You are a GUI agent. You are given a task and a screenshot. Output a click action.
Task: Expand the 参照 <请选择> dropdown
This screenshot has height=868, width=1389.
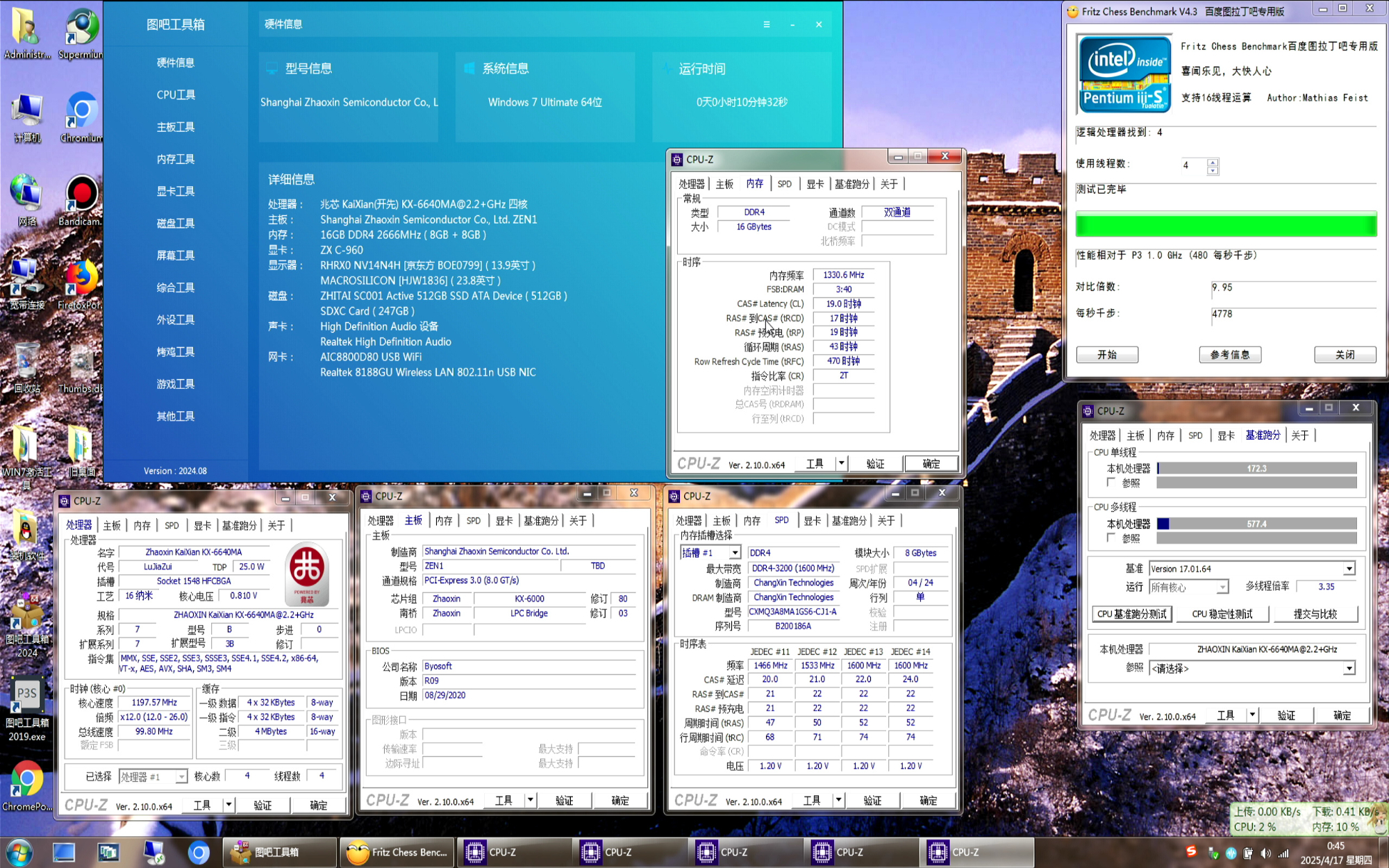[1349, 668]
